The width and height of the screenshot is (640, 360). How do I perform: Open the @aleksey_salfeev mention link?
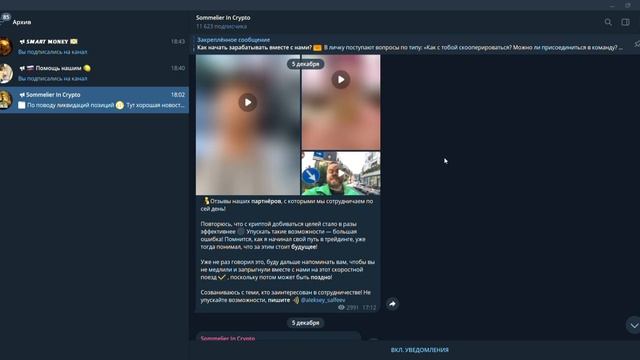point(323,300)
